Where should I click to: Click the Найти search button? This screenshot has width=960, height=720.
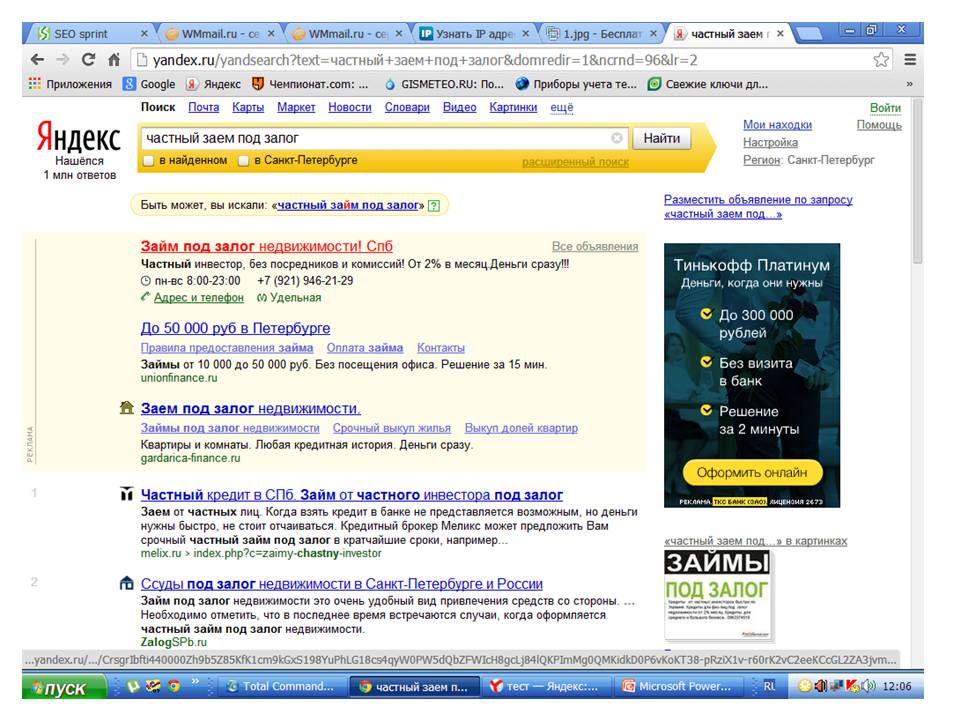(662, 138)
